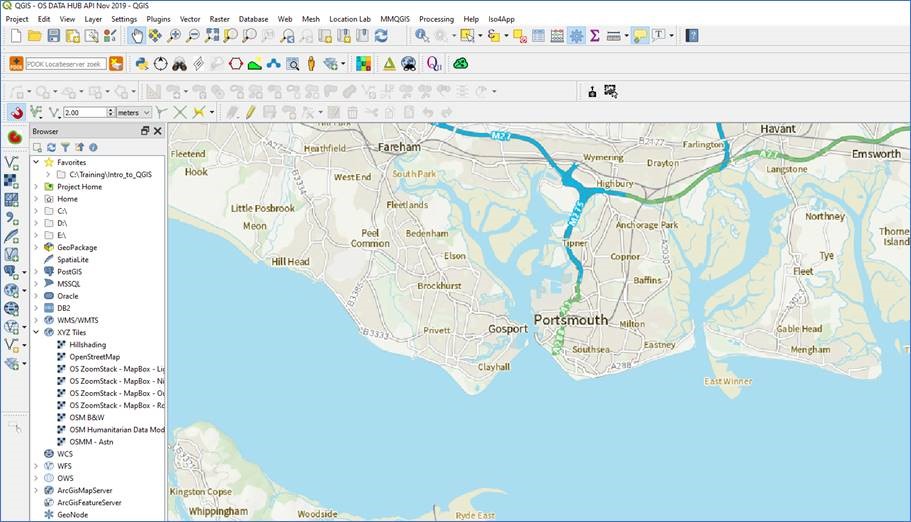Refresh the Browser panel
Screen dimensions: 911x522
pos(51,148)
